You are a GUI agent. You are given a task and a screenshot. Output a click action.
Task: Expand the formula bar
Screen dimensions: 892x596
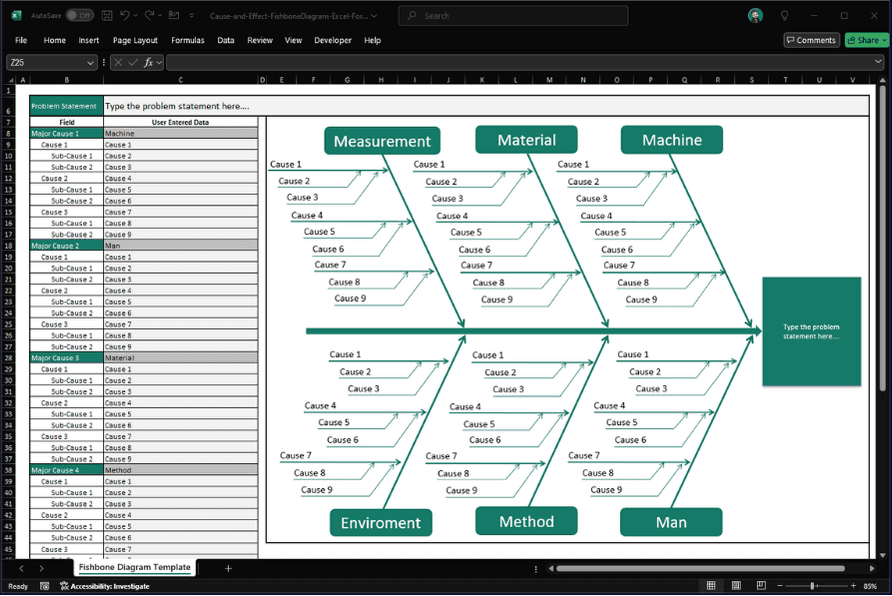[877, 62]
